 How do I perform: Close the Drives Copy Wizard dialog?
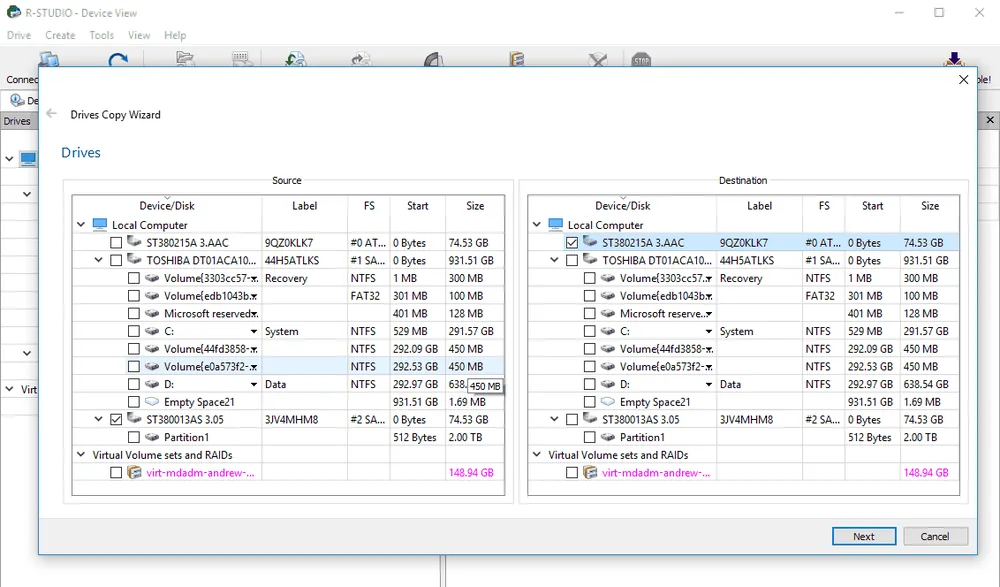click(x=963, y=80)
